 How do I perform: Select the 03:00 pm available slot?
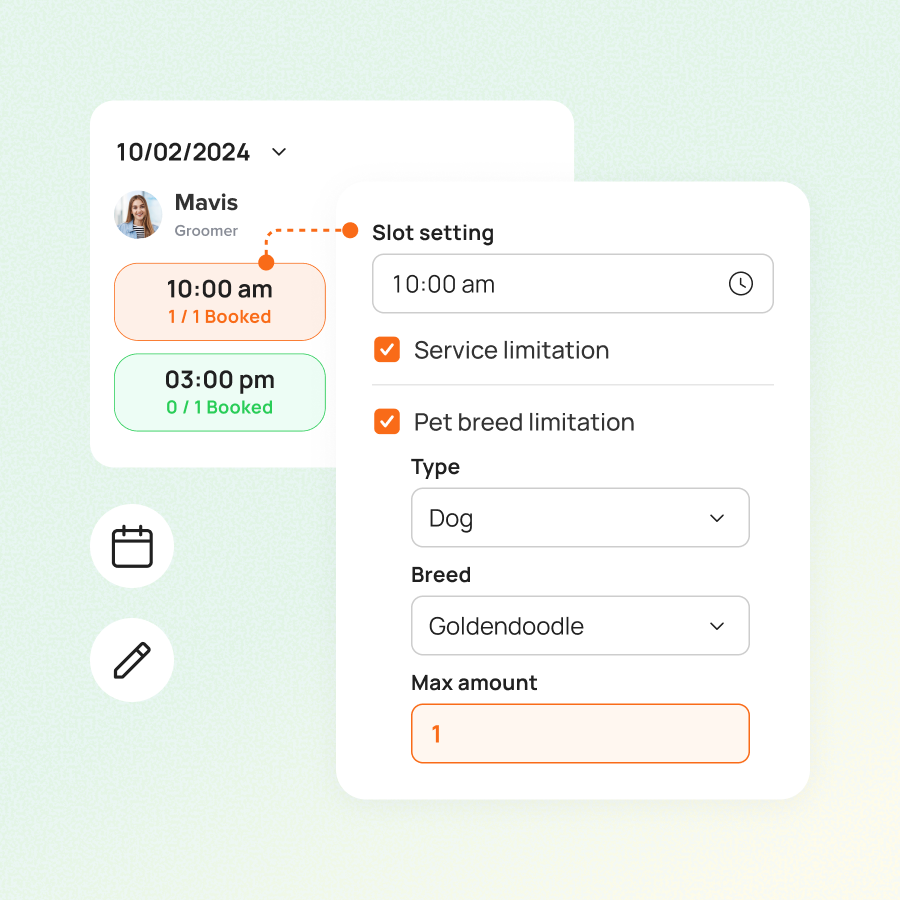[220, 392]
